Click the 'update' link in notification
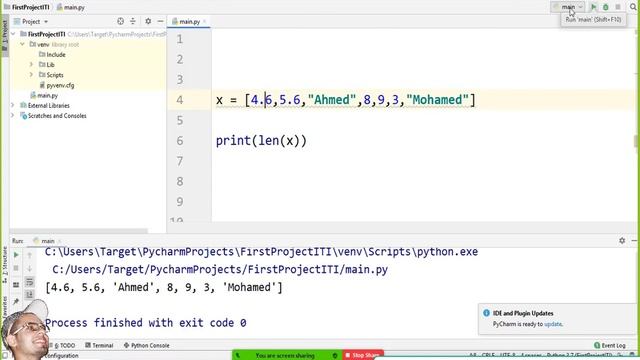640x360 pixels. [553, 324]
